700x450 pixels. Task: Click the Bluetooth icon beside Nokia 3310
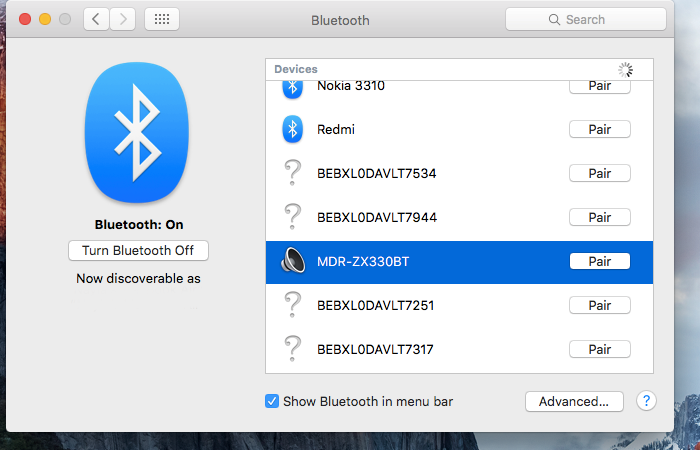point(292,88)
